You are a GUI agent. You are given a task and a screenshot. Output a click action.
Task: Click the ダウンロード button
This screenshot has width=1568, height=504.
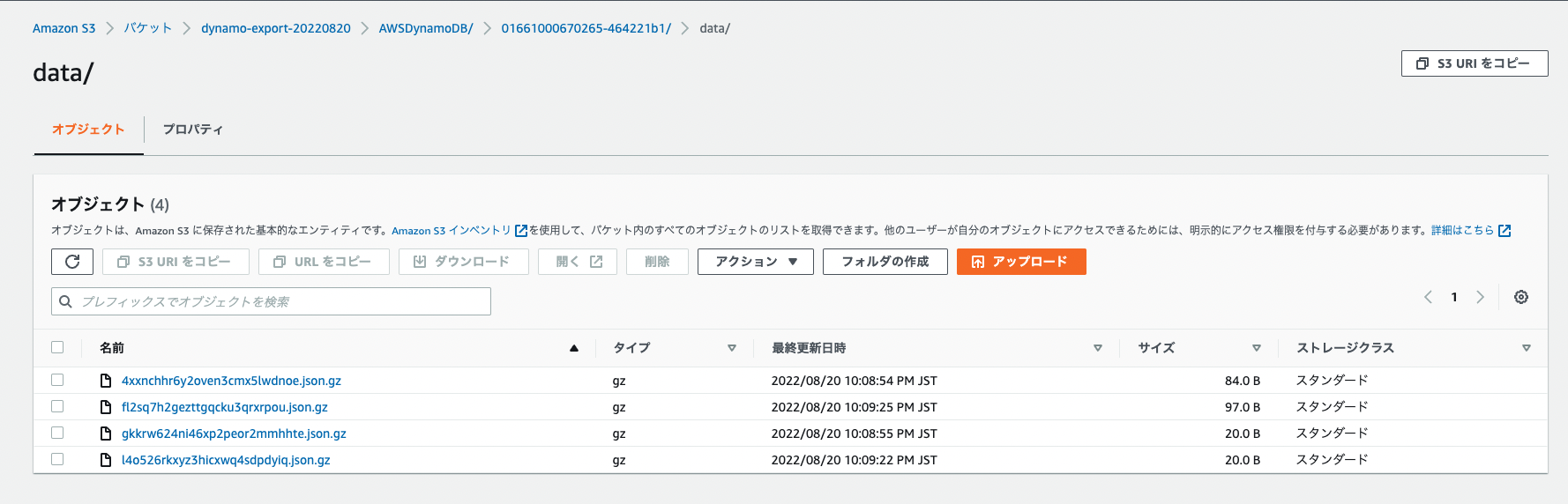point(464,262)
